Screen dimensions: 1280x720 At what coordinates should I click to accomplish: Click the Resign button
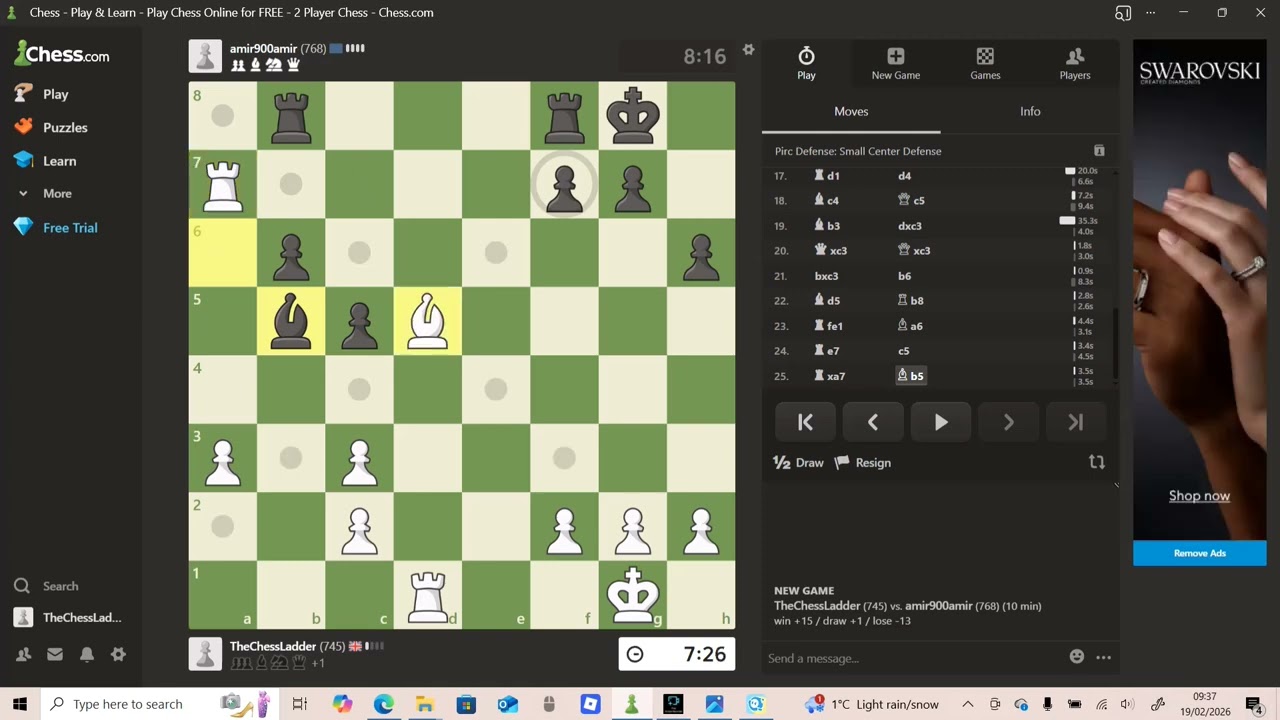tap(863, 463)
